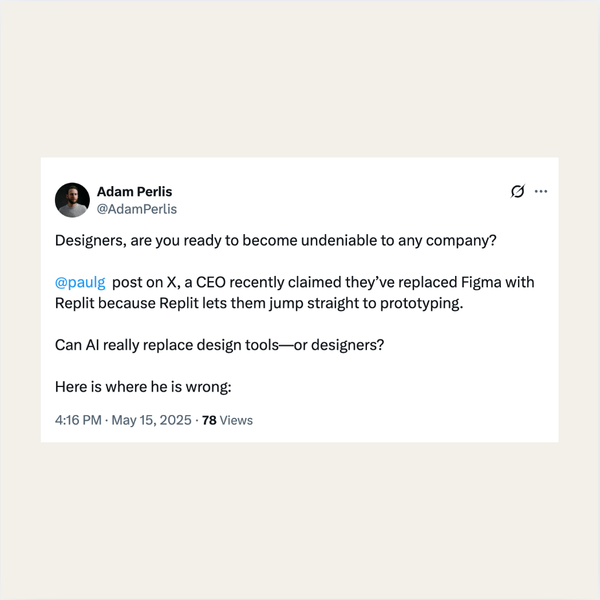600x600 pixels.
Task: Open the Adam Perlis display name
Action: coord(134,191)
